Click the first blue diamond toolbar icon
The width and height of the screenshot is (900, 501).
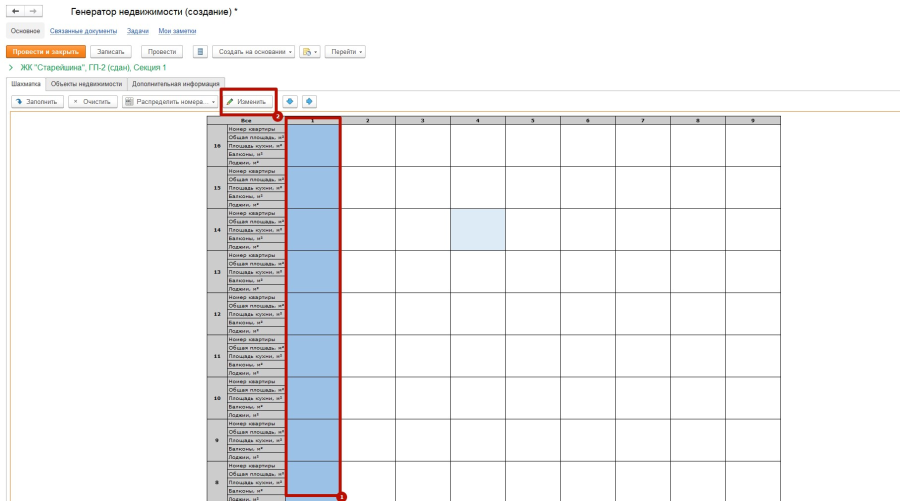pos(289,101)
